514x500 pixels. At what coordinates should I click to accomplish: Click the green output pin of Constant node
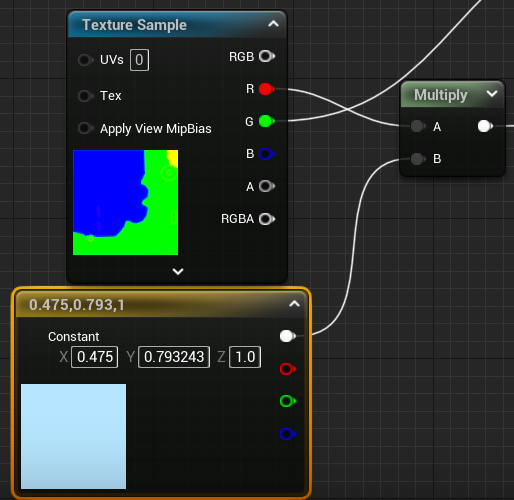pyautogui.click(x=288, y=401)
